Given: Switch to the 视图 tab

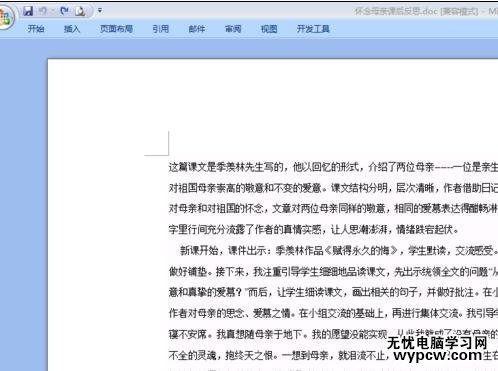Looking at the screenshot, I should [x=269, y=29].
